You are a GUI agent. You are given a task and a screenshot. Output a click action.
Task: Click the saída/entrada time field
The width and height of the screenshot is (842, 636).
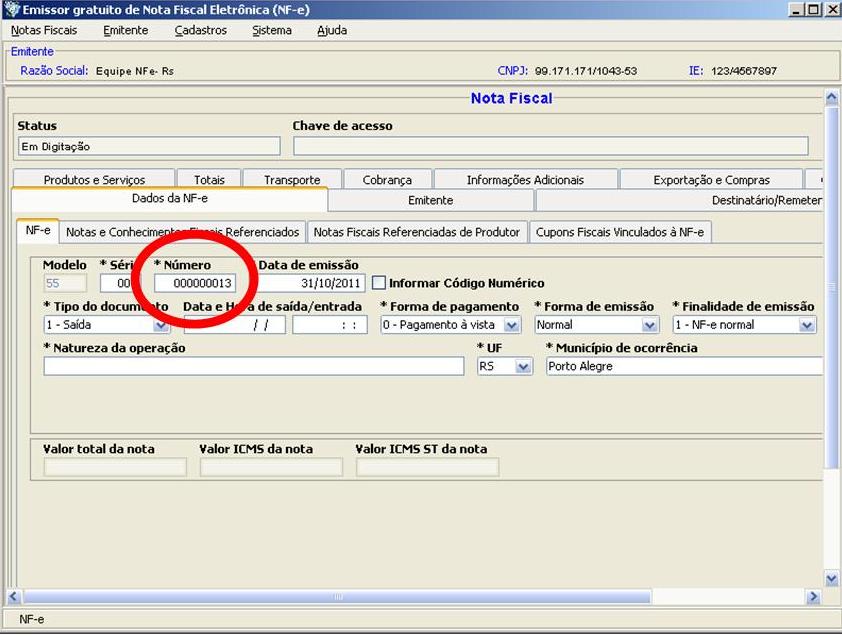(x=330, y=325)
